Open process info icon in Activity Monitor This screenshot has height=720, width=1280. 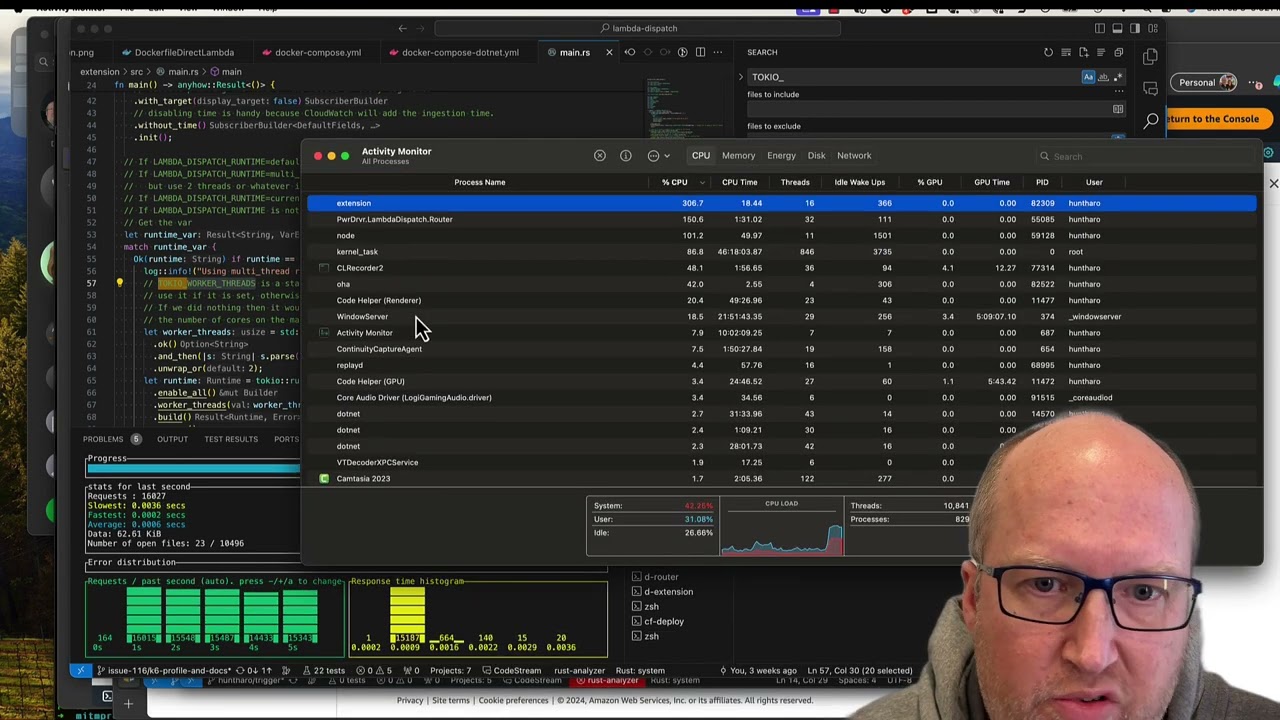[625, 156]
